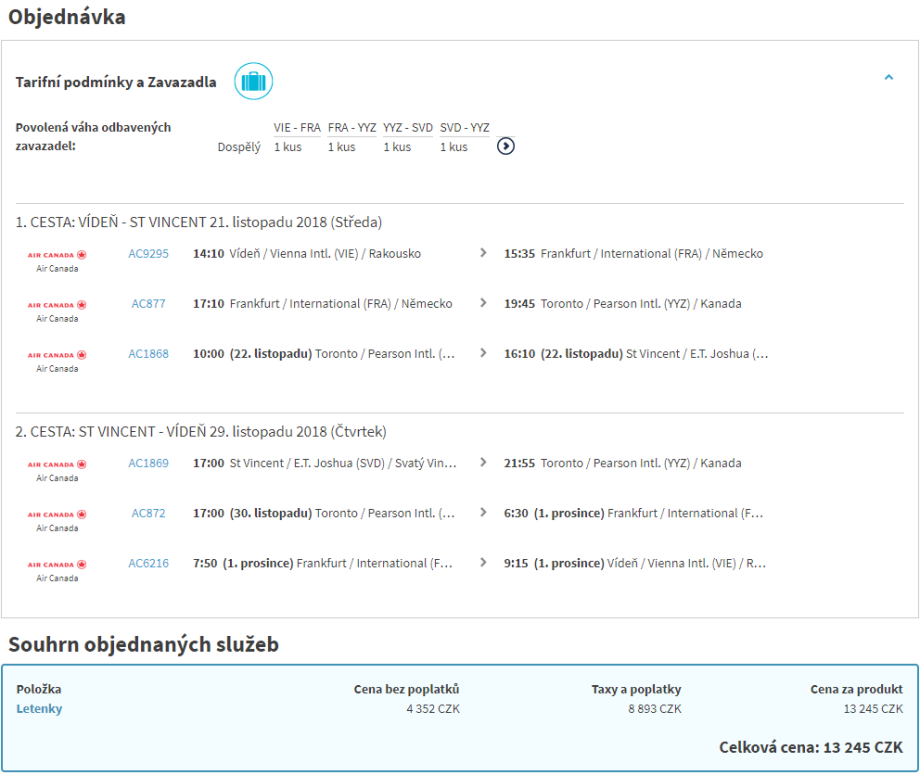Click the circled arrow next to baggage allowance
This screenshot has height=775, width=920.
coord(506,146)
